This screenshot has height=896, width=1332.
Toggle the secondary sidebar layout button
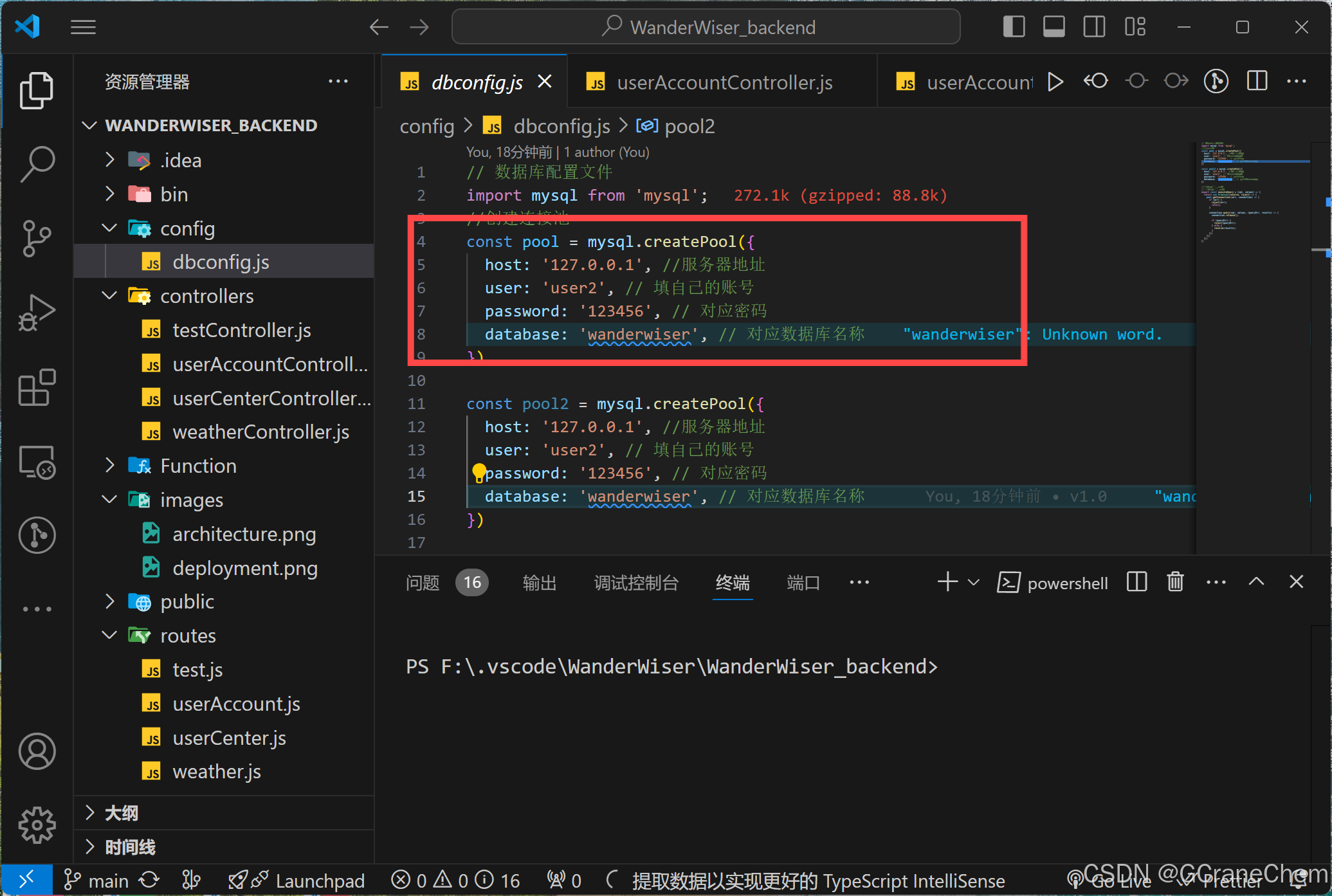[1093, 27]
